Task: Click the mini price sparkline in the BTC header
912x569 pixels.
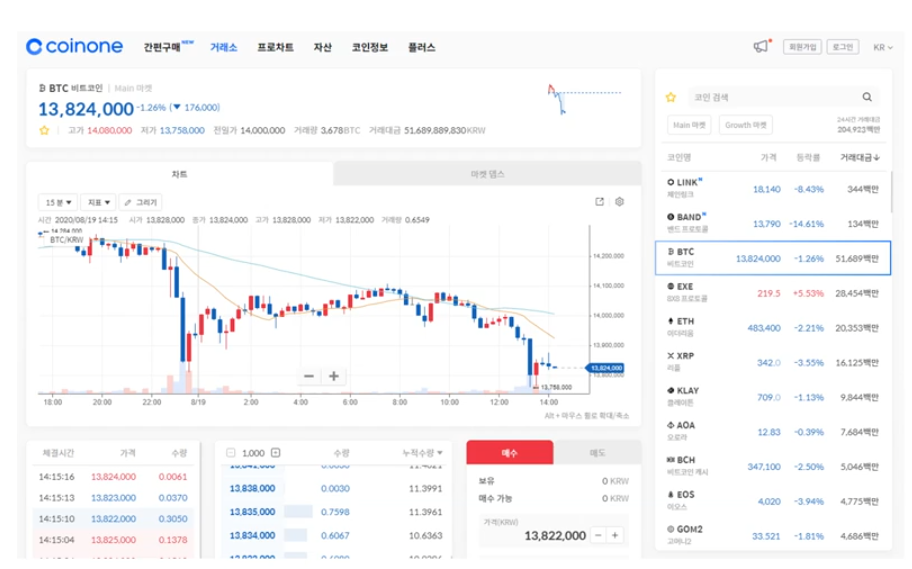Action: click(584, 99)
